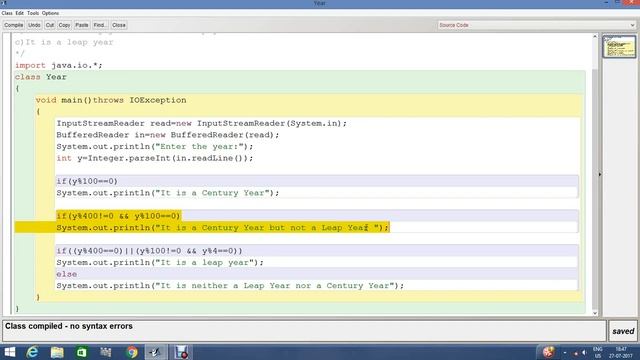
Task: Open the Windows Store taskbar icon
Action: coord(82,352)
